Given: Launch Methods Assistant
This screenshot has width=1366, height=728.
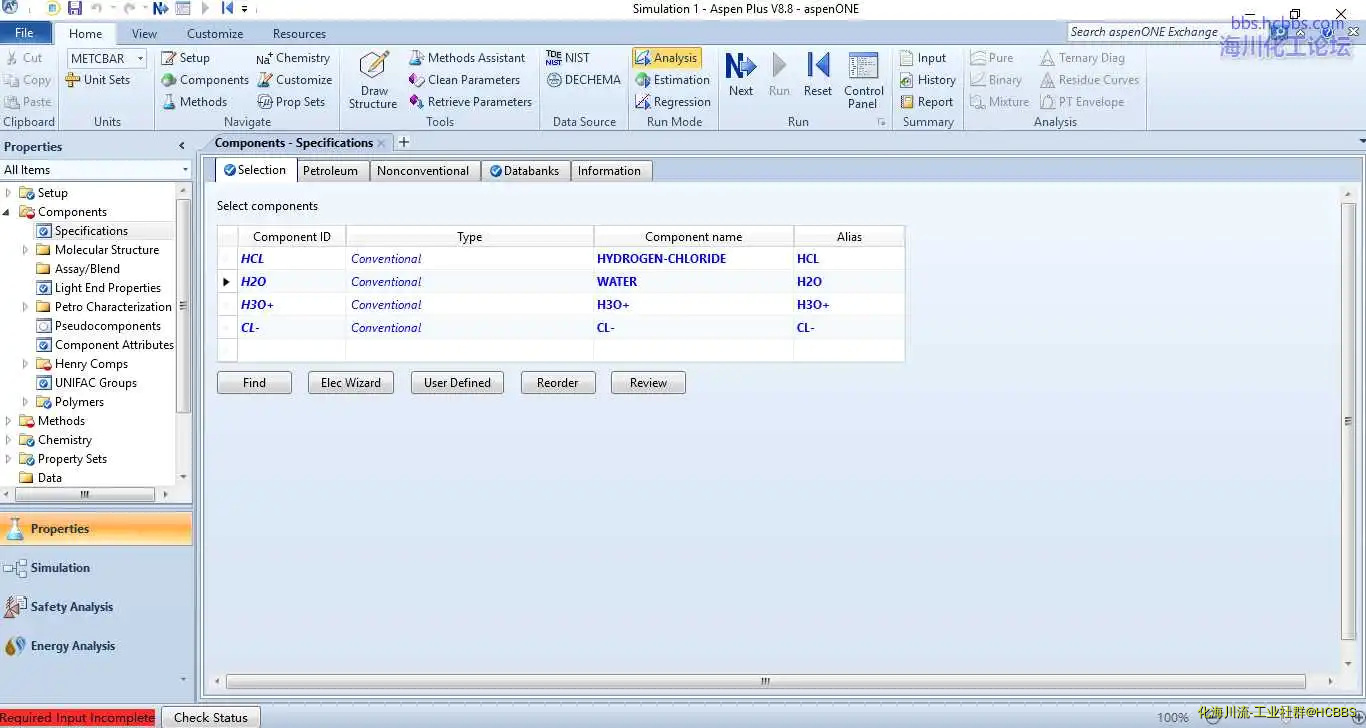Looking at the screenshot, I should (467, 58).
